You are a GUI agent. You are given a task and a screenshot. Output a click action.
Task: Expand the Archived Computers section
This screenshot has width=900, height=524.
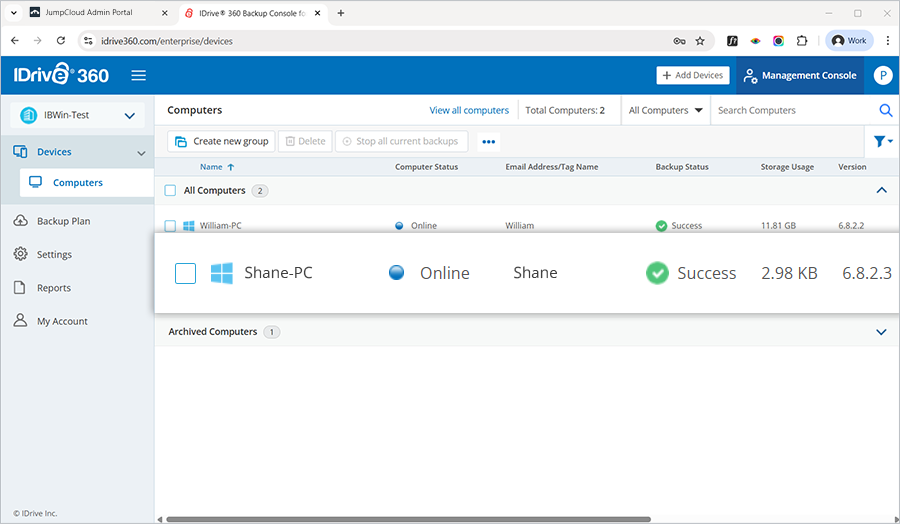(x=881, y=332)
